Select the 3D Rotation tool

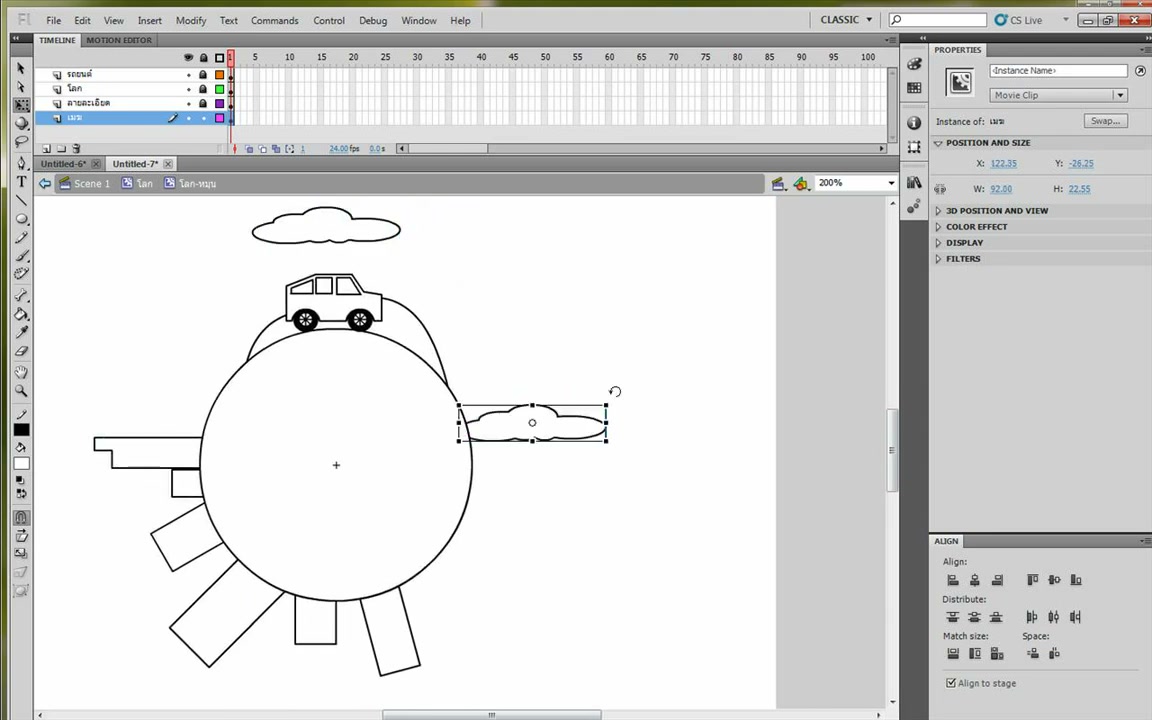21,123
